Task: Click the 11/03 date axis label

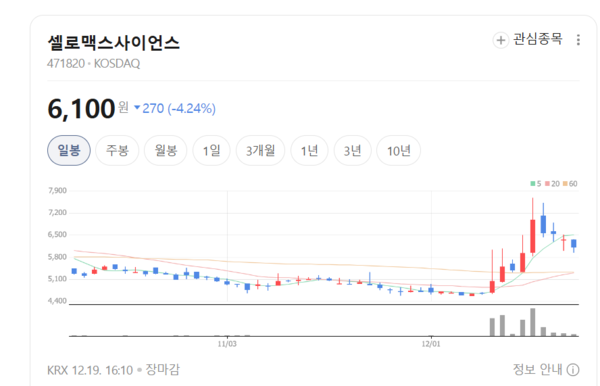Action: (227, 344)
